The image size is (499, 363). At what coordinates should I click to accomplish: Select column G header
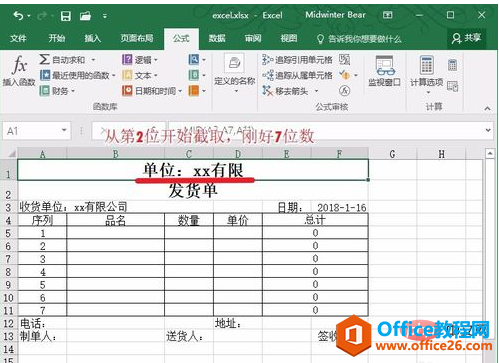click(392, 154)
